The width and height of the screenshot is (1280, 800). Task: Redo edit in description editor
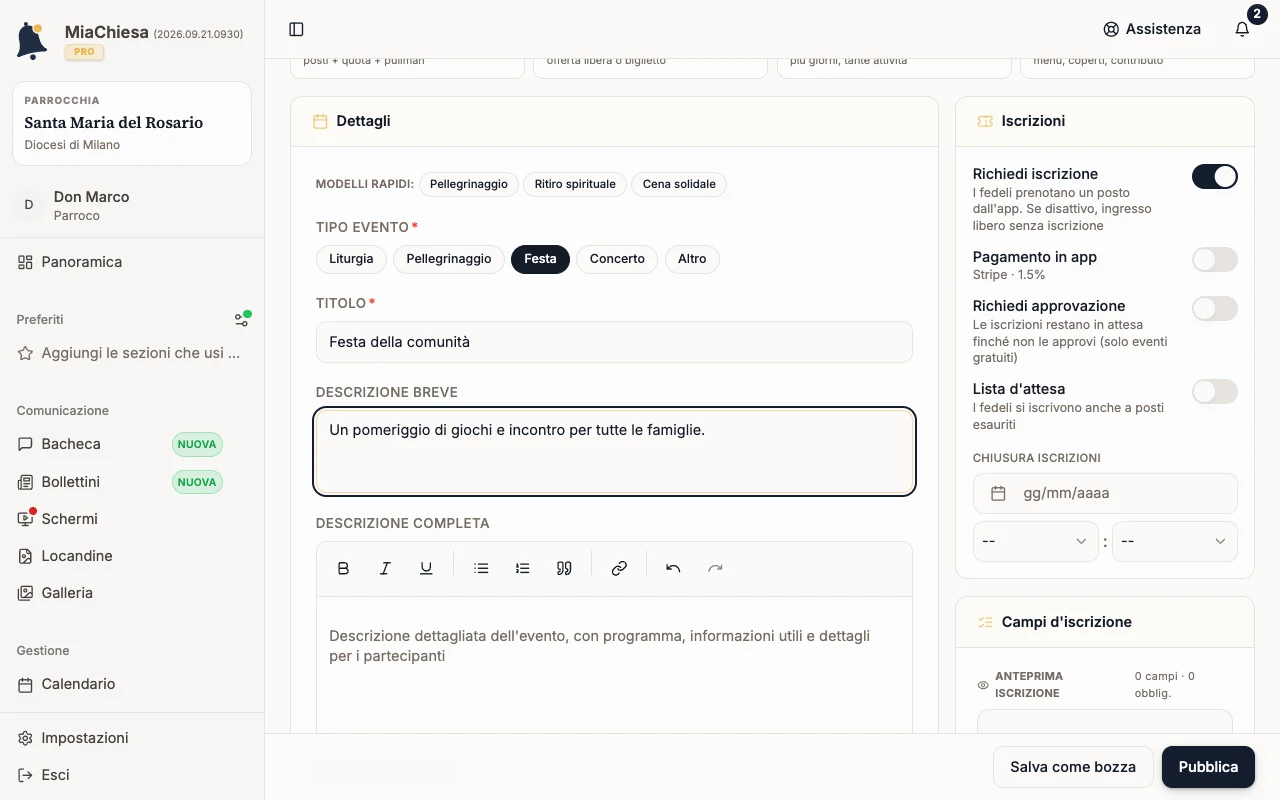[715, 568]
